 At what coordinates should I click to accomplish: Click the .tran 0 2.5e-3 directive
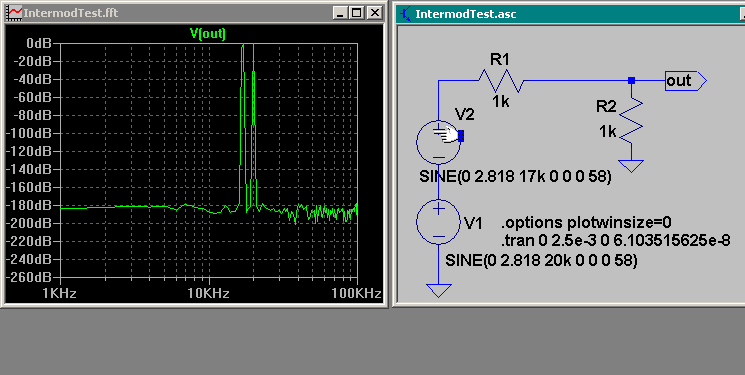[615, 241]
